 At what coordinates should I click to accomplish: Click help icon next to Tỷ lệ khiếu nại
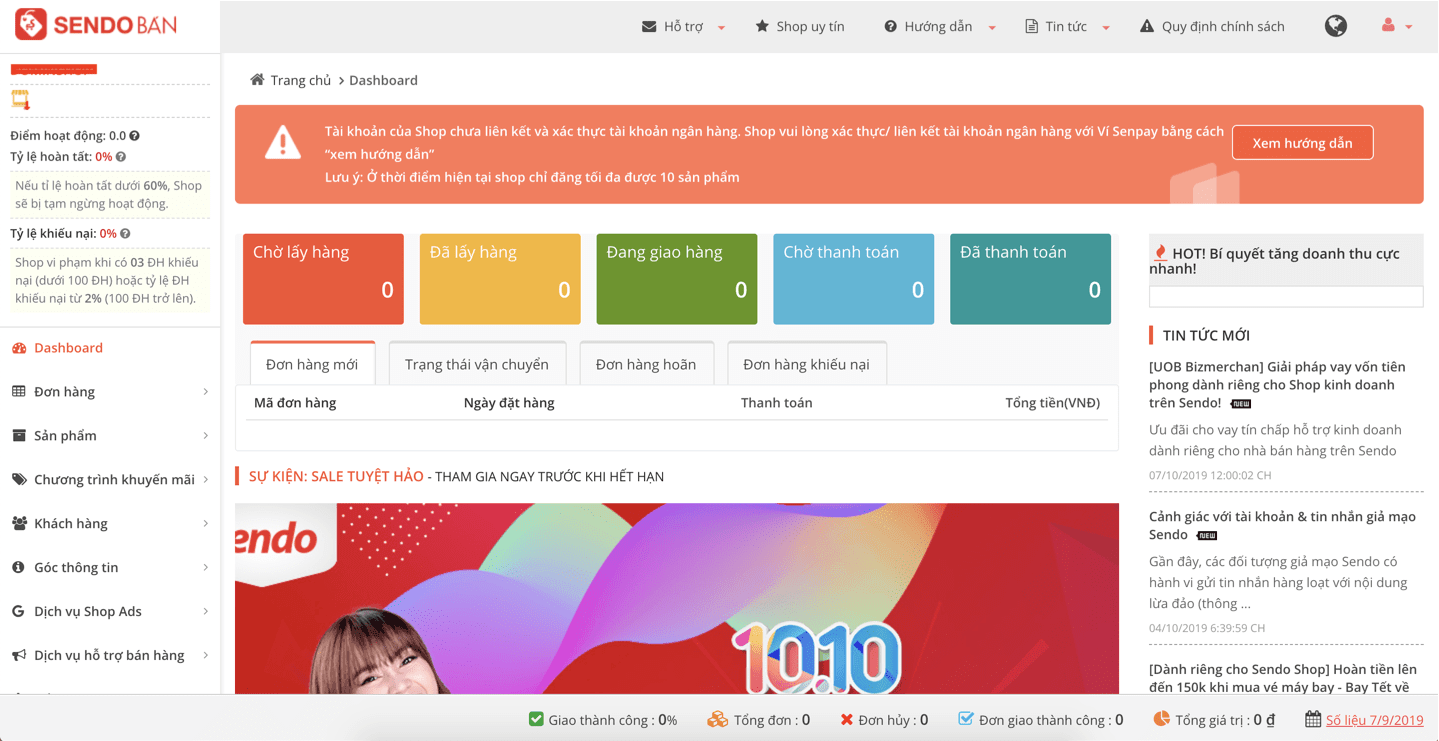(125, 234)
